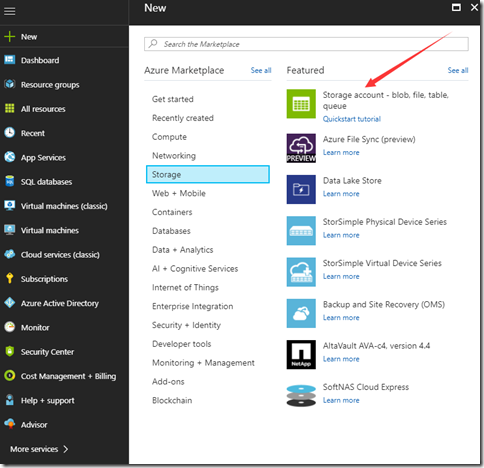The height and width of the screenshot is (468, 484).
Task: Open AI + Cognitive Services category
Action: pyautogui.click(x=195, y=269)
